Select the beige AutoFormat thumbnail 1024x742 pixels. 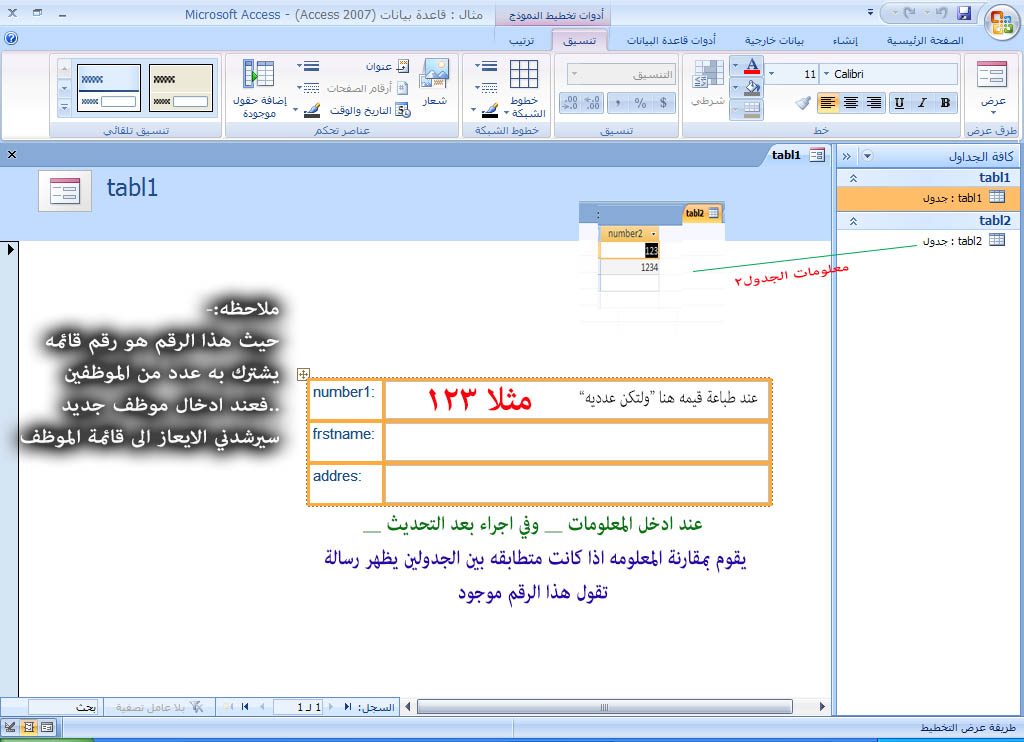[181, 88]
